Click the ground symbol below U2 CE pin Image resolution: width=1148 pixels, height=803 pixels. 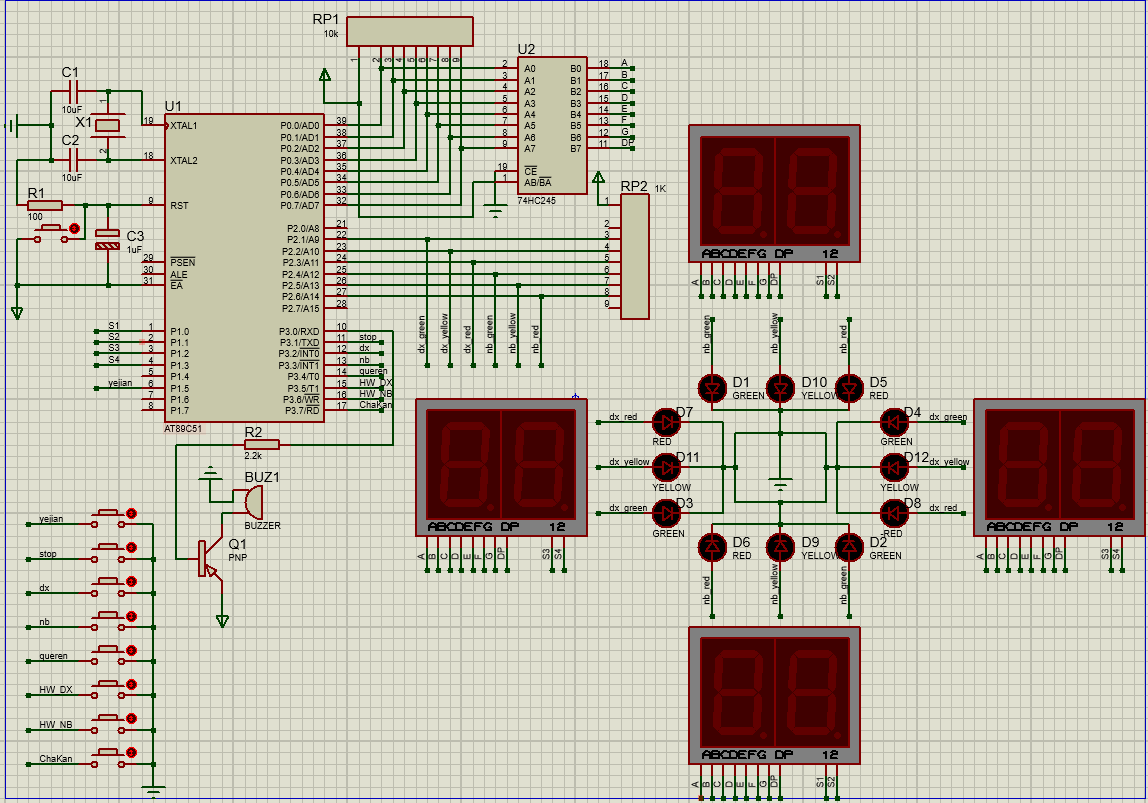pos(496,211)
